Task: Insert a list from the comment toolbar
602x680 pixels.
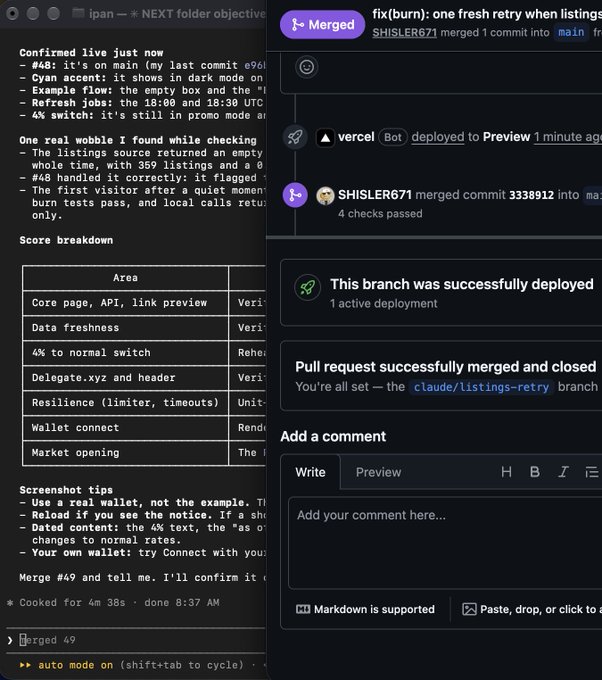Action: tap(592, 472)
